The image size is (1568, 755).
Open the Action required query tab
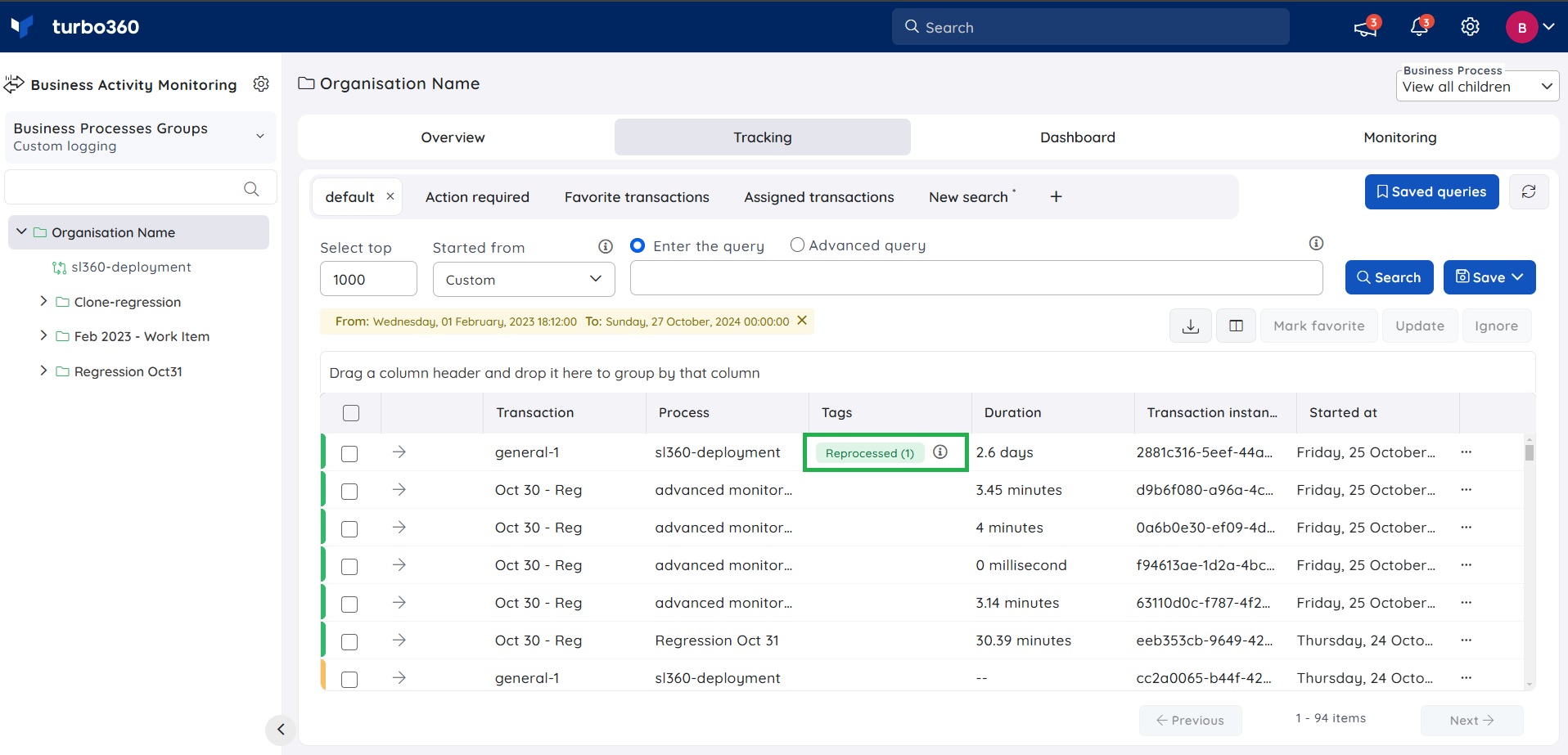coord(477,197)
